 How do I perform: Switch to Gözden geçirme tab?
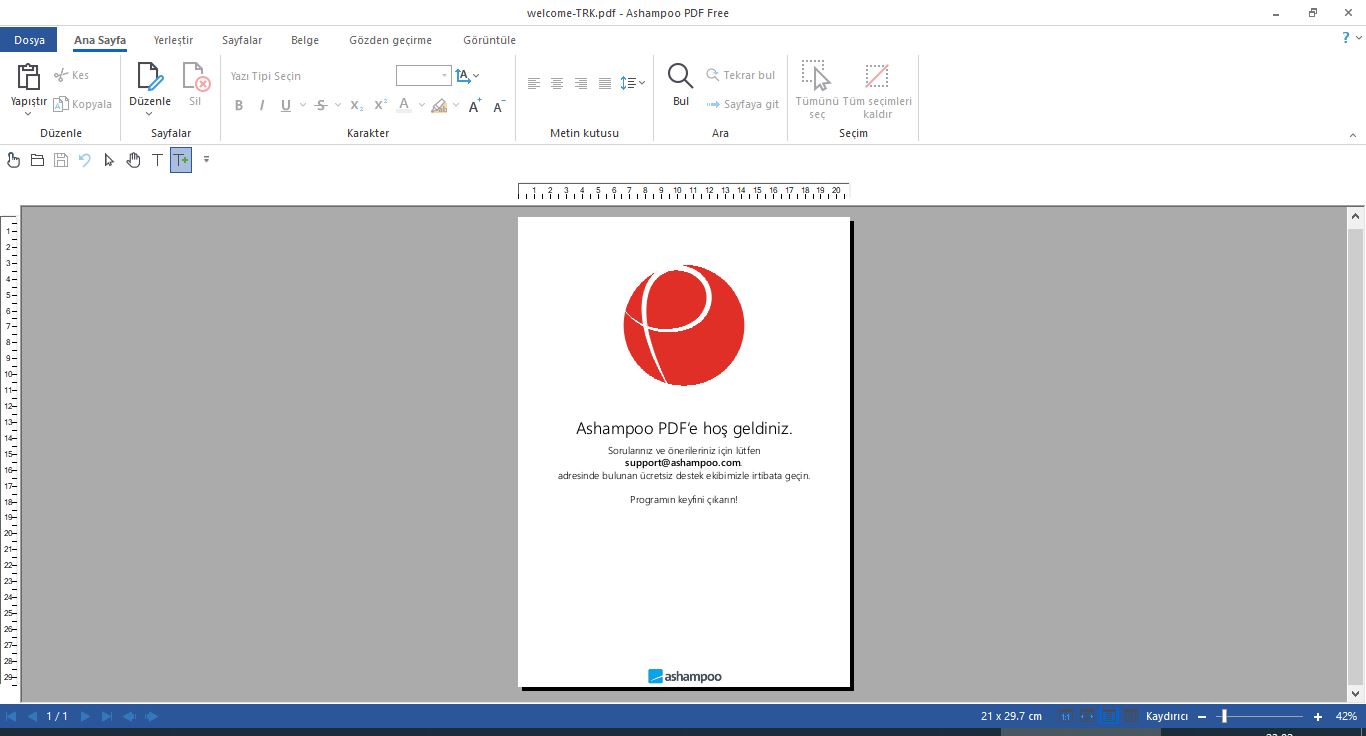(x=390, y=40)
